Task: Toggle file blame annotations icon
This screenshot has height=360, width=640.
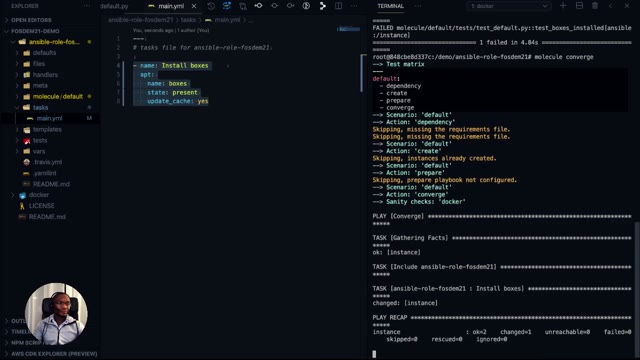Action: (306, 6)
